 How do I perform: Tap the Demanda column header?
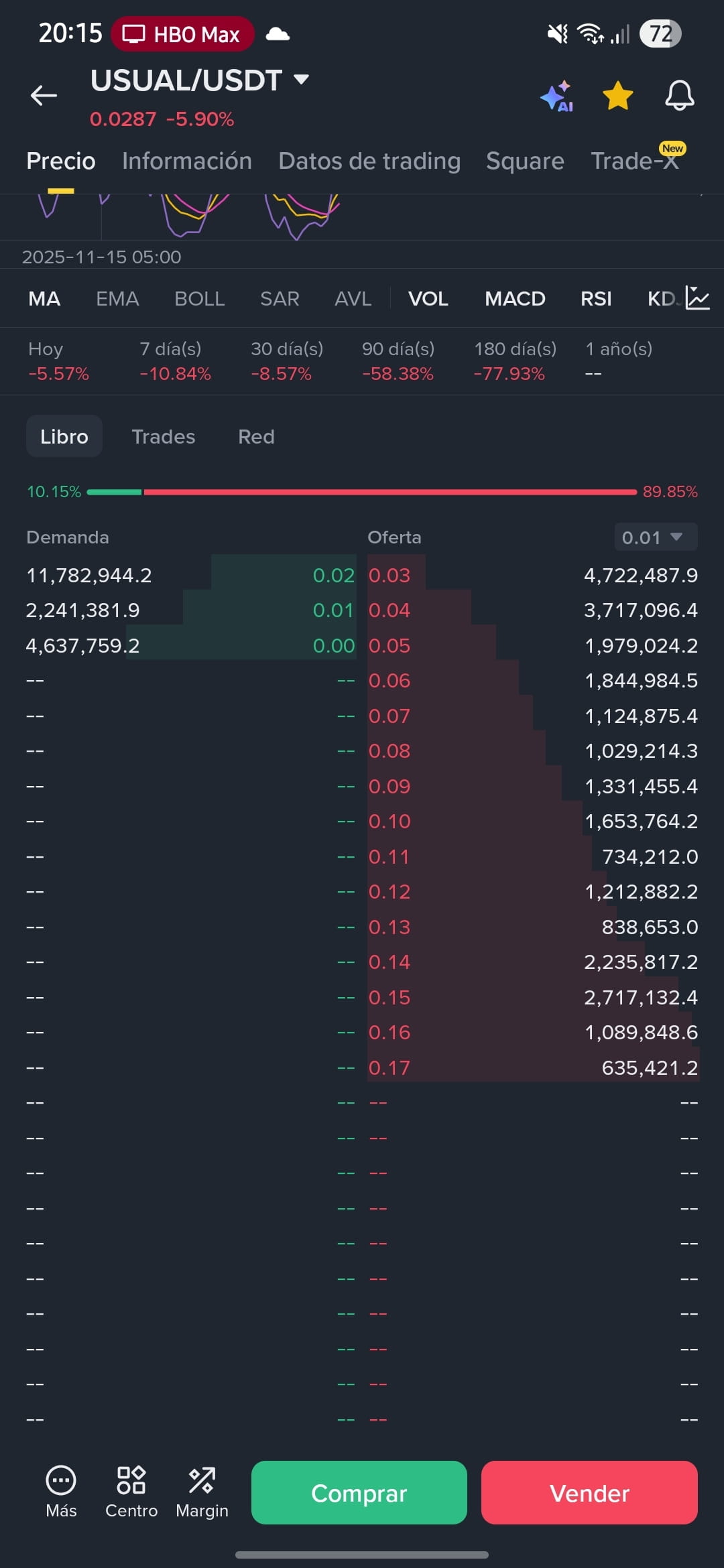67,537
